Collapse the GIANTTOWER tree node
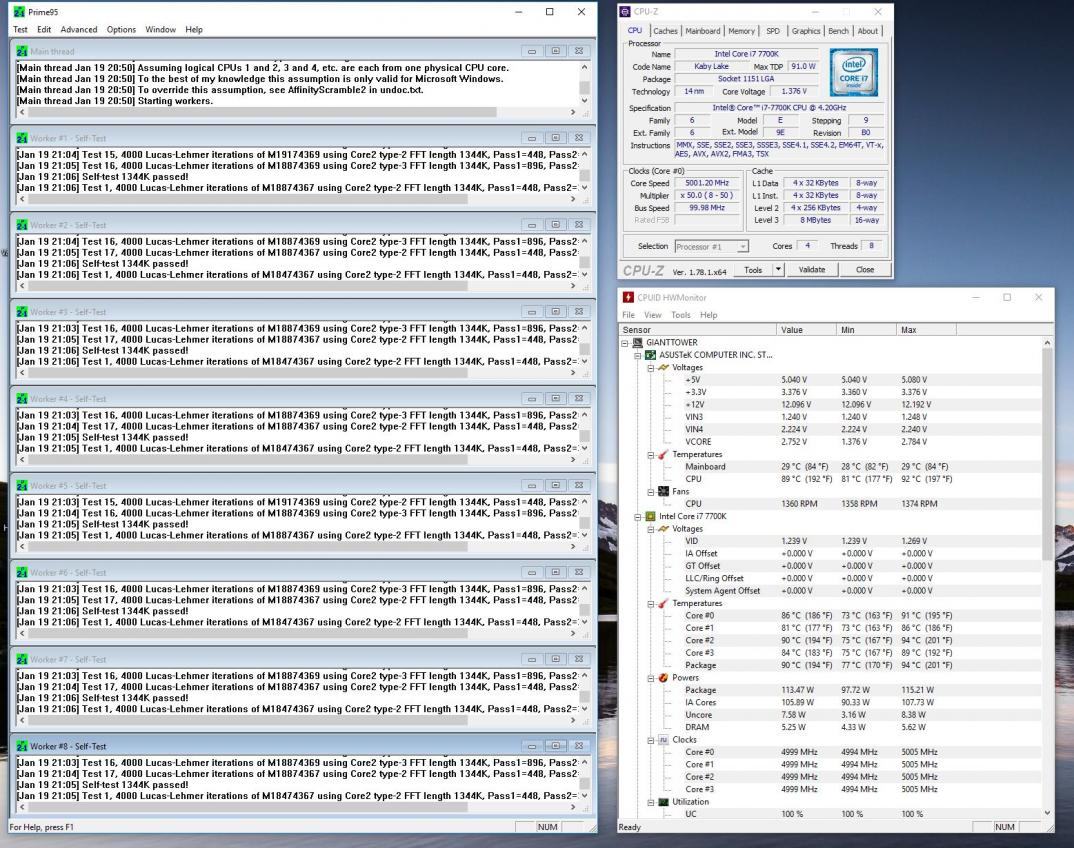Viewport: 1074px width, 848px height. [x=625, y=342]
